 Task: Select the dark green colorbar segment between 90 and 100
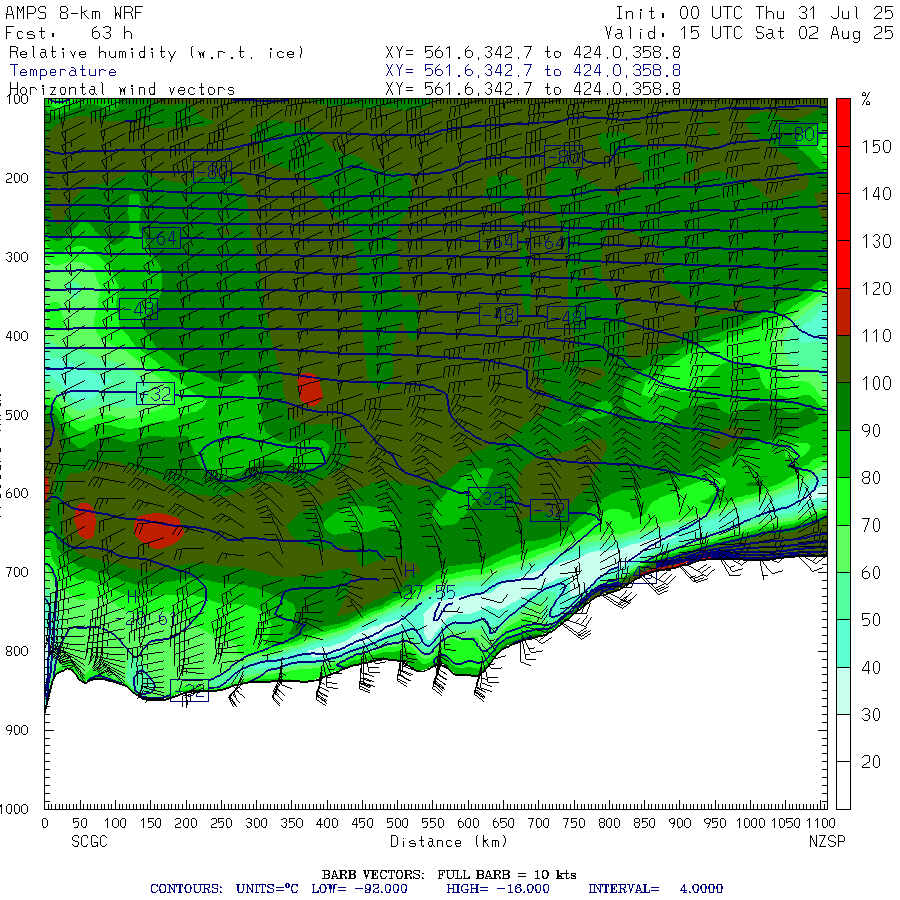(x=843, y=406)
